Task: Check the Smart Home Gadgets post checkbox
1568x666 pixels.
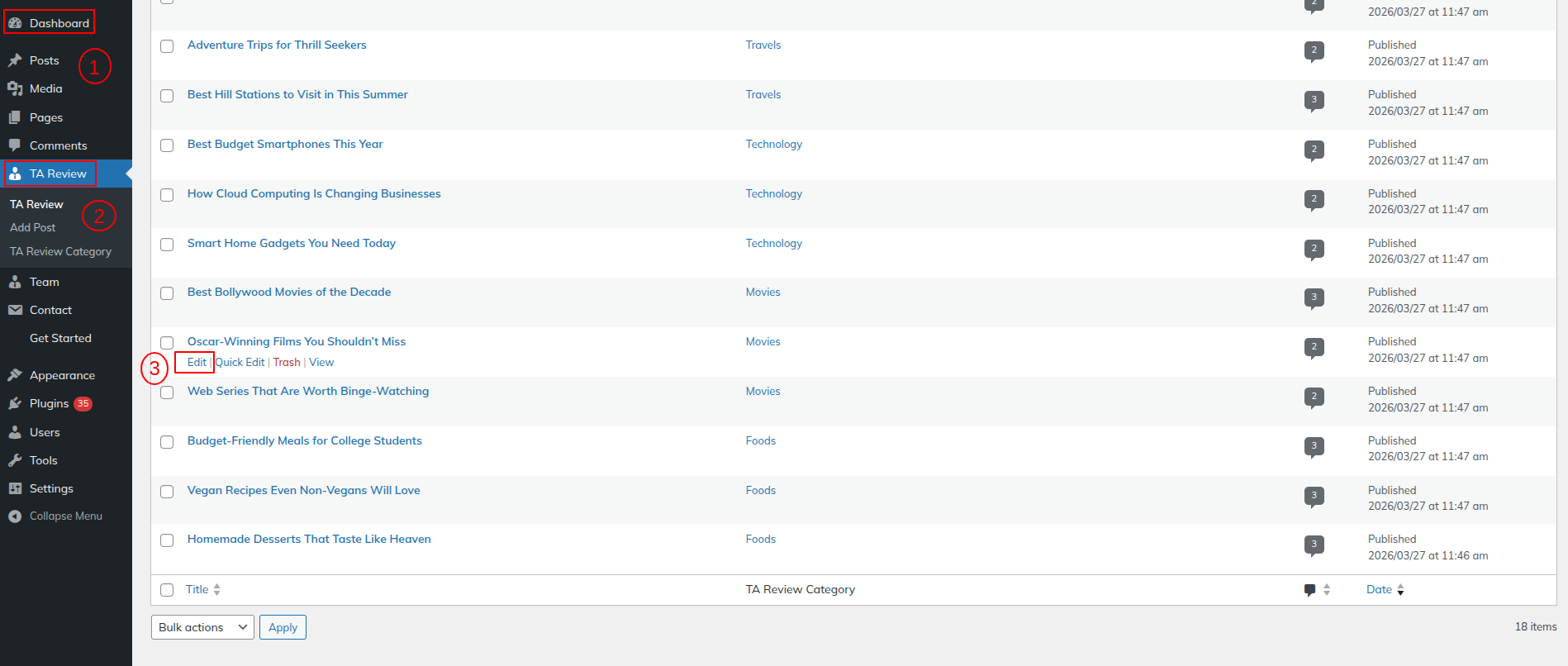Action: (167, 245)
